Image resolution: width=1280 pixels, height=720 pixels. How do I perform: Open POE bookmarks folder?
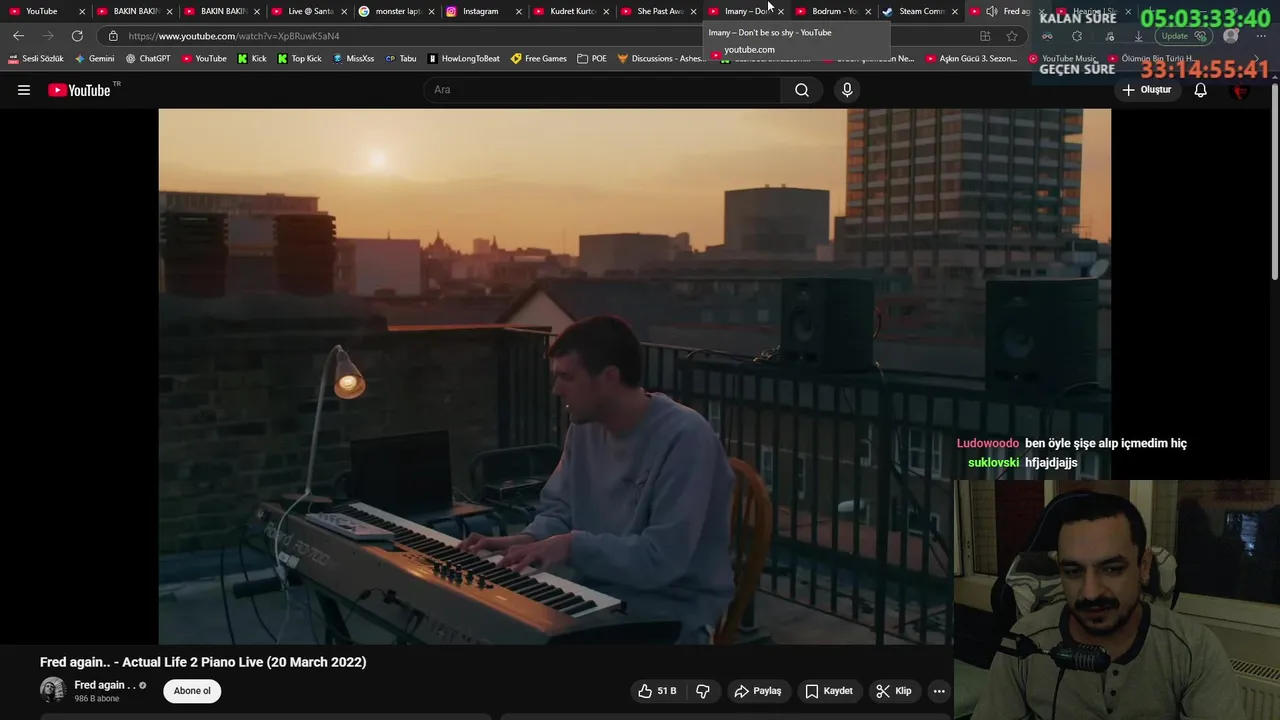click(x=592, y=58)
